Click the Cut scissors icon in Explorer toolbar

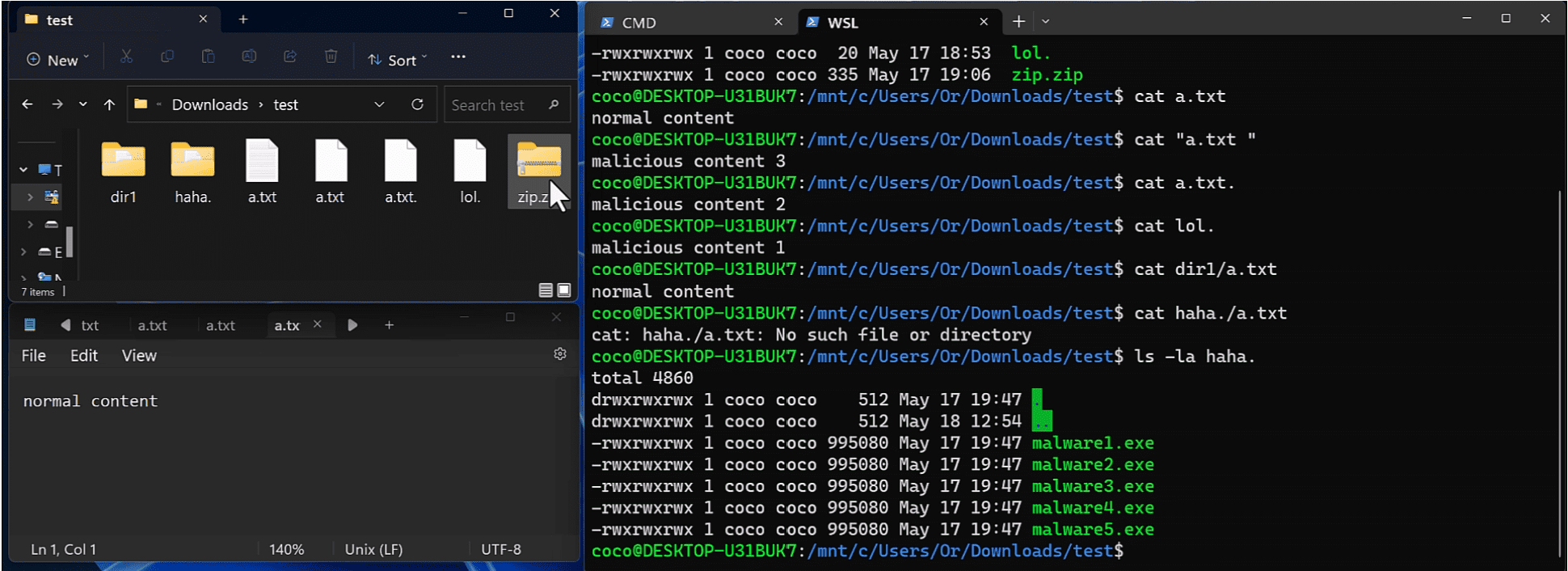[126, 57]
